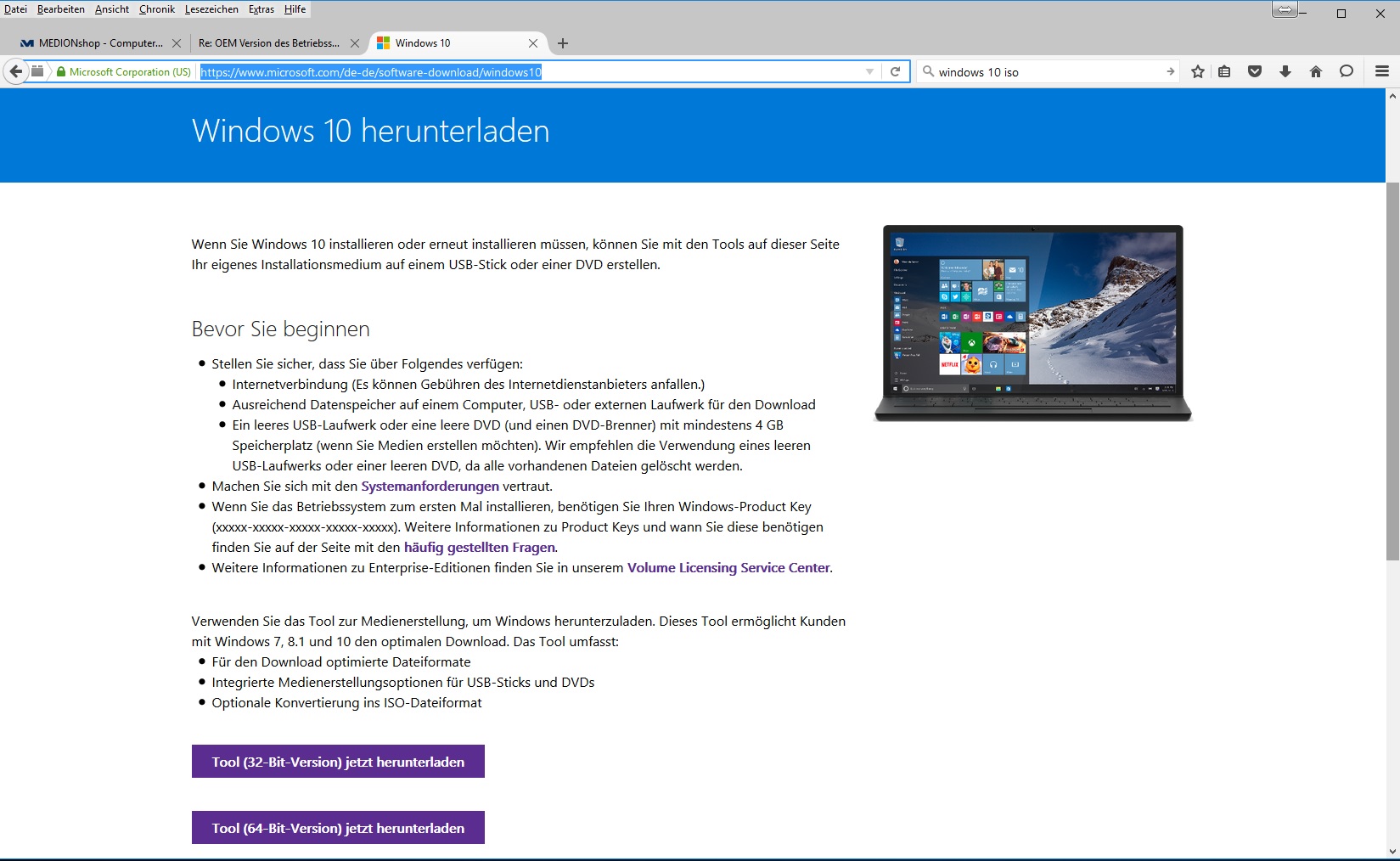Reload the page with the refresh icon

click(895, 72)
